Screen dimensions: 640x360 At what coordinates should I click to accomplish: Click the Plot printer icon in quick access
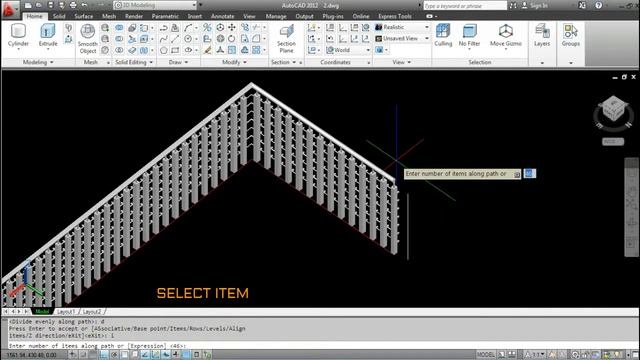click(73, 5)
